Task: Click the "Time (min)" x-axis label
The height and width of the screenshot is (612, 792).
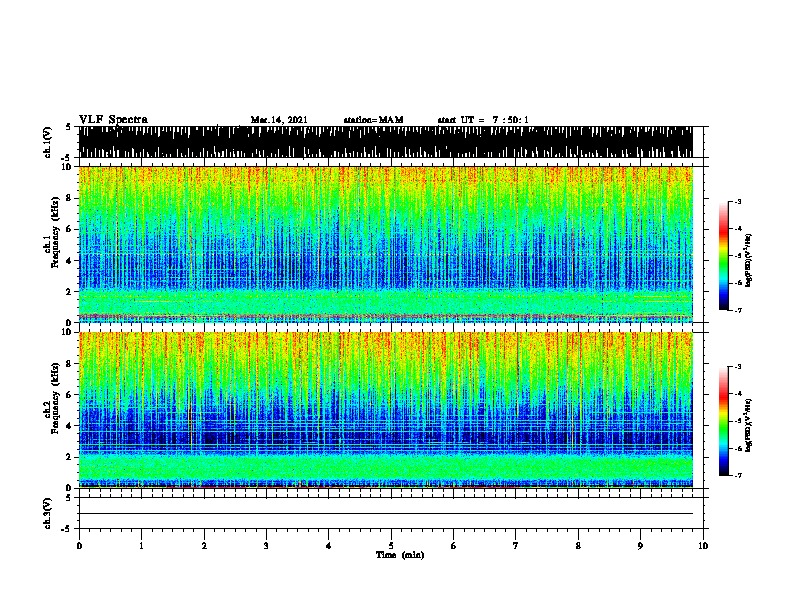Action: coord(400,555)
